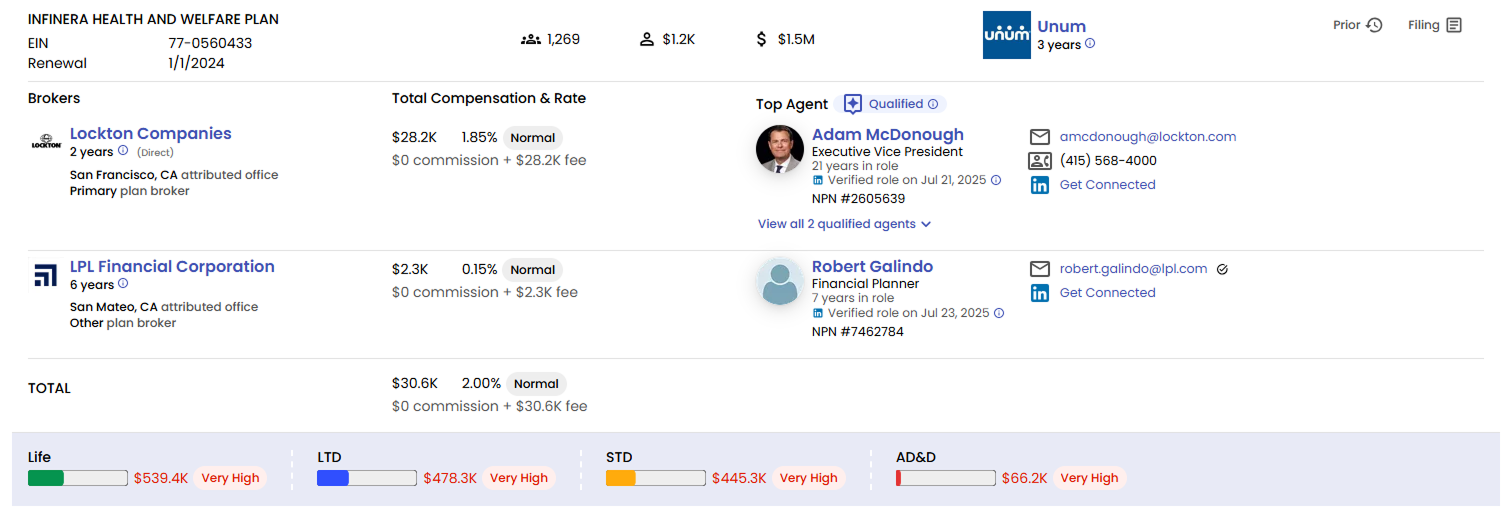Click the amcdonough@lockton.com email link
The height and width of the screenshot is (515, 1512).
click(1147, 137)
